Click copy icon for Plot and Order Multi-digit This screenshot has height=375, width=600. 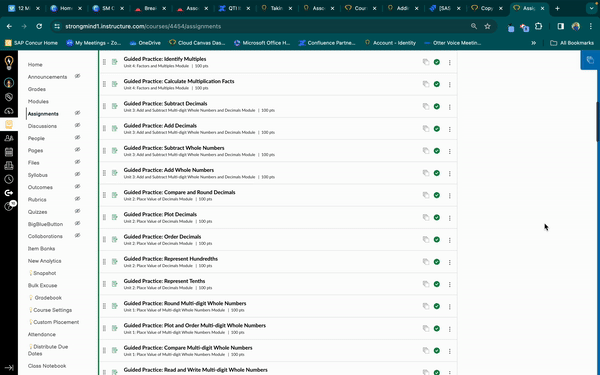pos(426,328)
